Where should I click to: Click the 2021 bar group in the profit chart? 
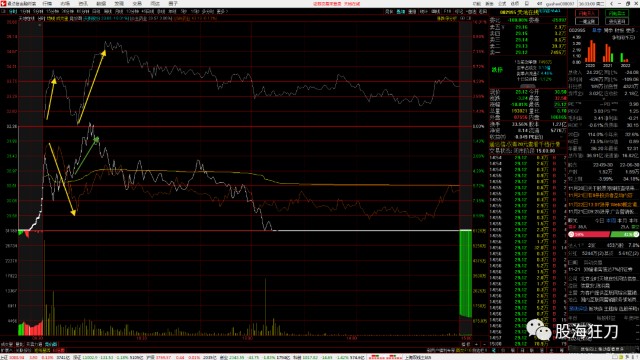point(608,53)
